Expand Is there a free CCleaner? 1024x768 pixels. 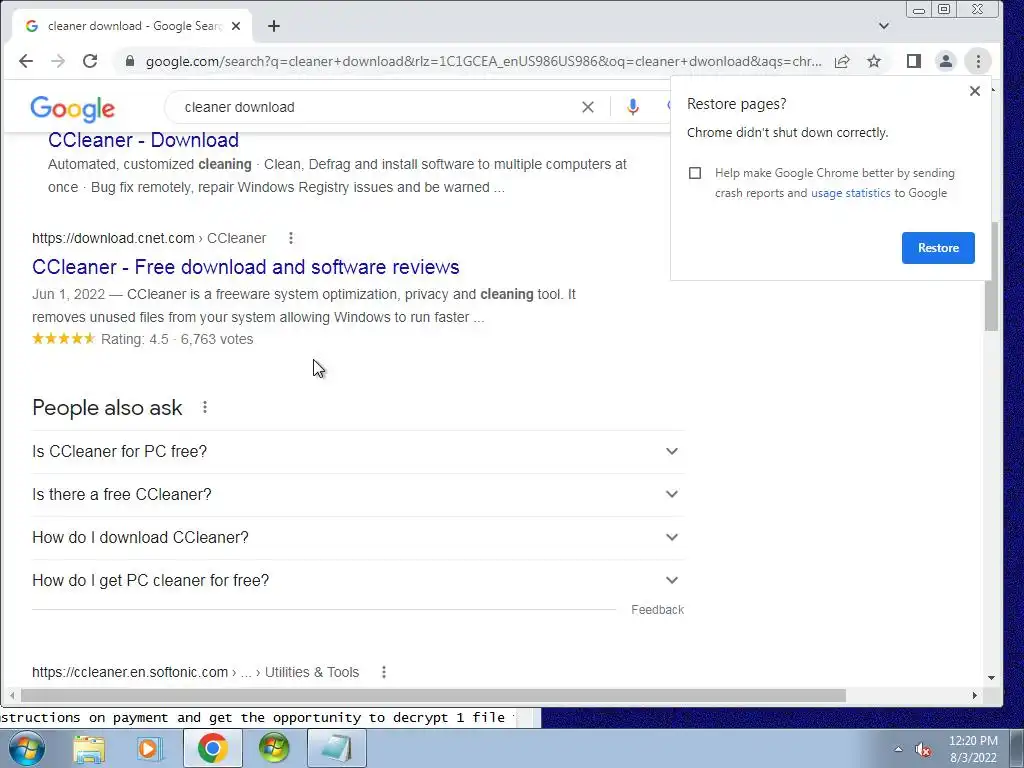pyautogui.click(x=358, y=494)
